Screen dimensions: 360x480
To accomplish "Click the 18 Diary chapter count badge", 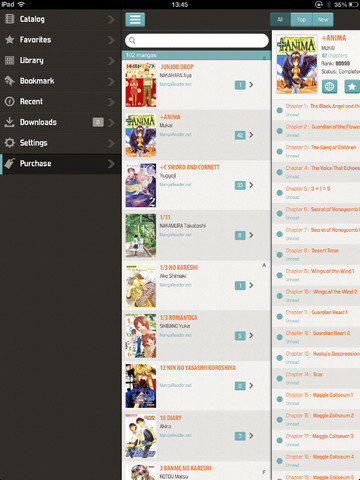I will point(240,436).
